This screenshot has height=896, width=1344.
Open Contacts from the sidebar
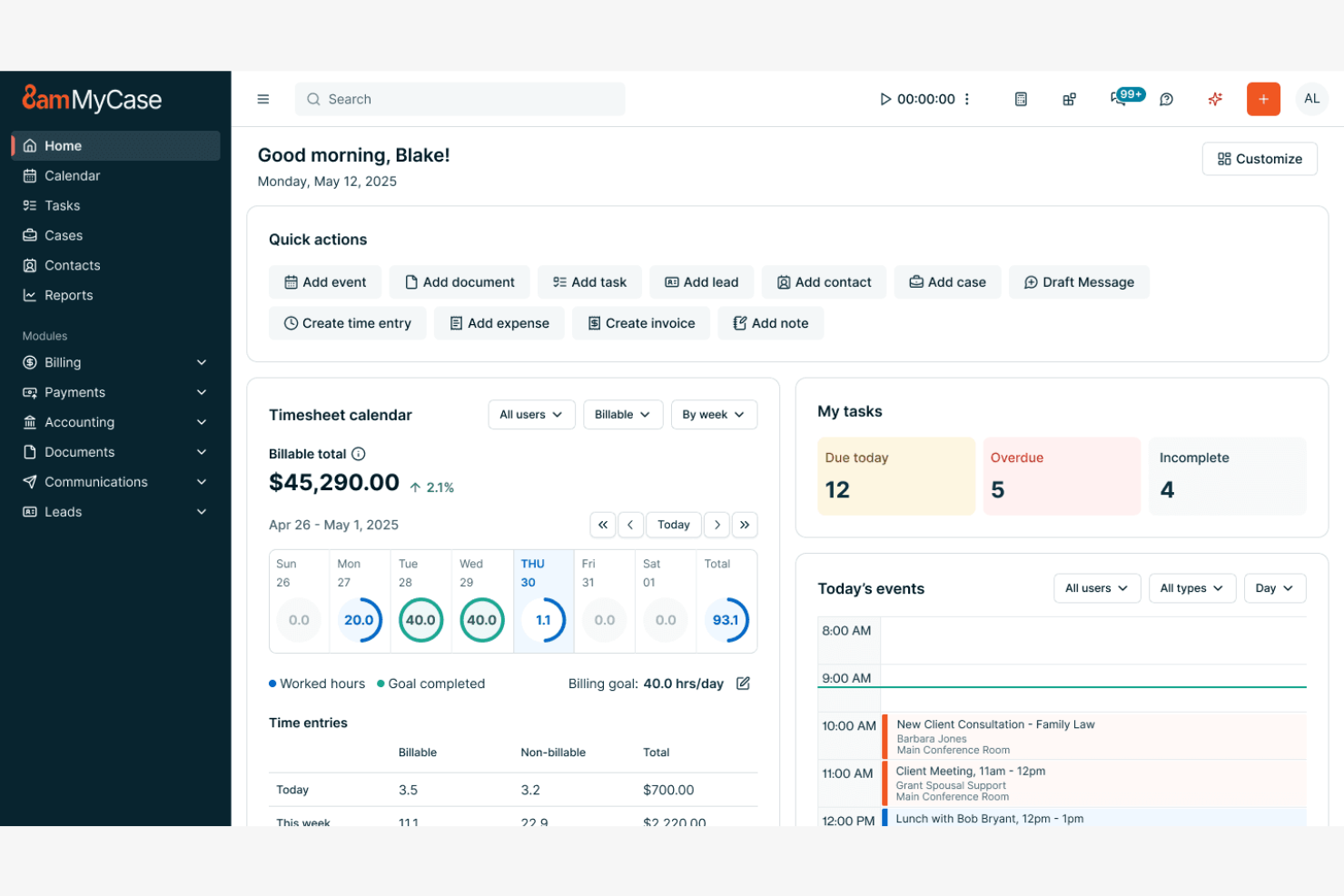(x=72, y=265)
